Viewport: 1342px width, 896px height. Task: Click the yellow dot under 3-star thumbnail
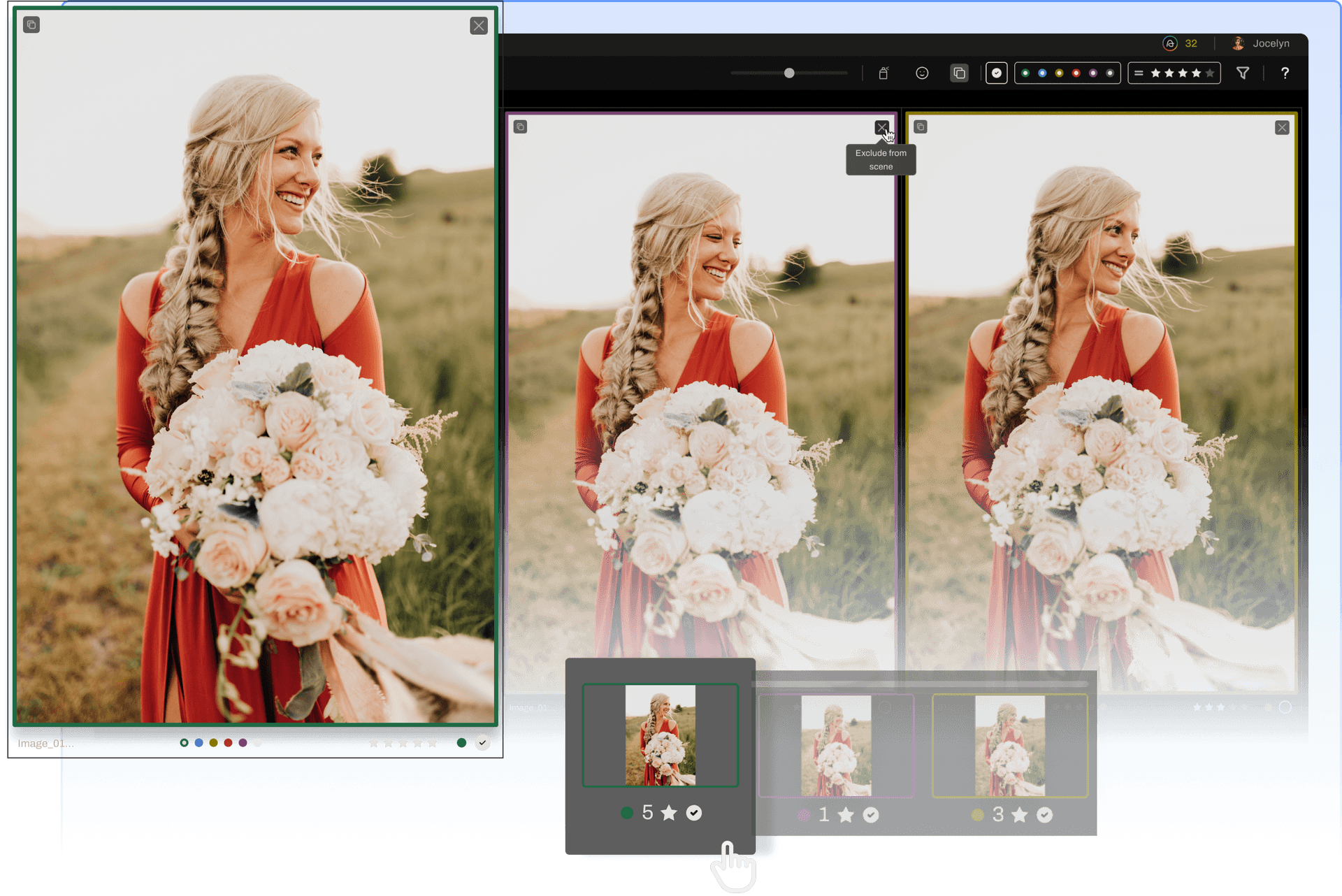point(978,815)
